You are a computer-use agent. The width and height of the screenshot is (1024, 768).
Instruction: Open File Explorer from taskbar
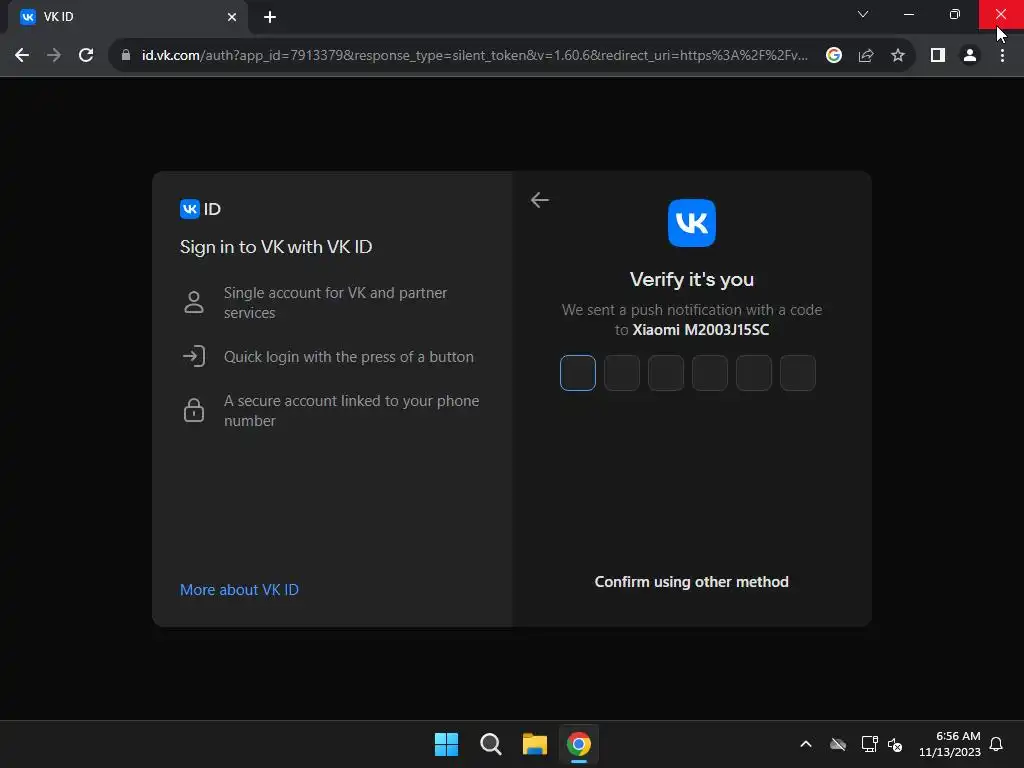[x=534, y=744]
